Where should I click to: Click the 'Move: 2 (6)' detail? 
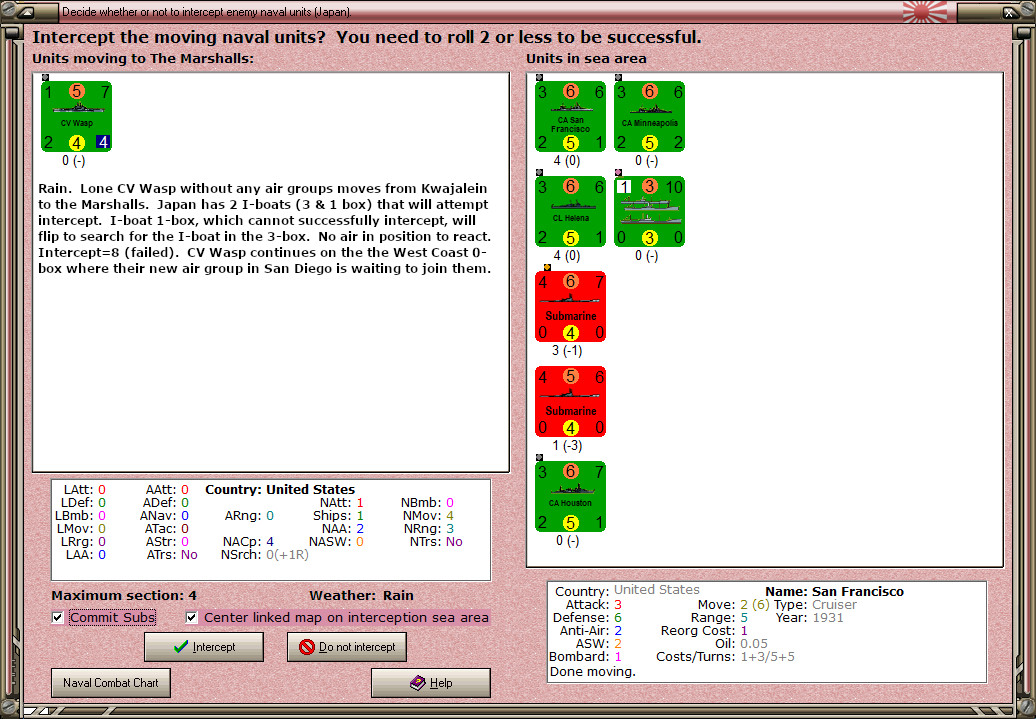pyautogui.click(x=733, y=605)
